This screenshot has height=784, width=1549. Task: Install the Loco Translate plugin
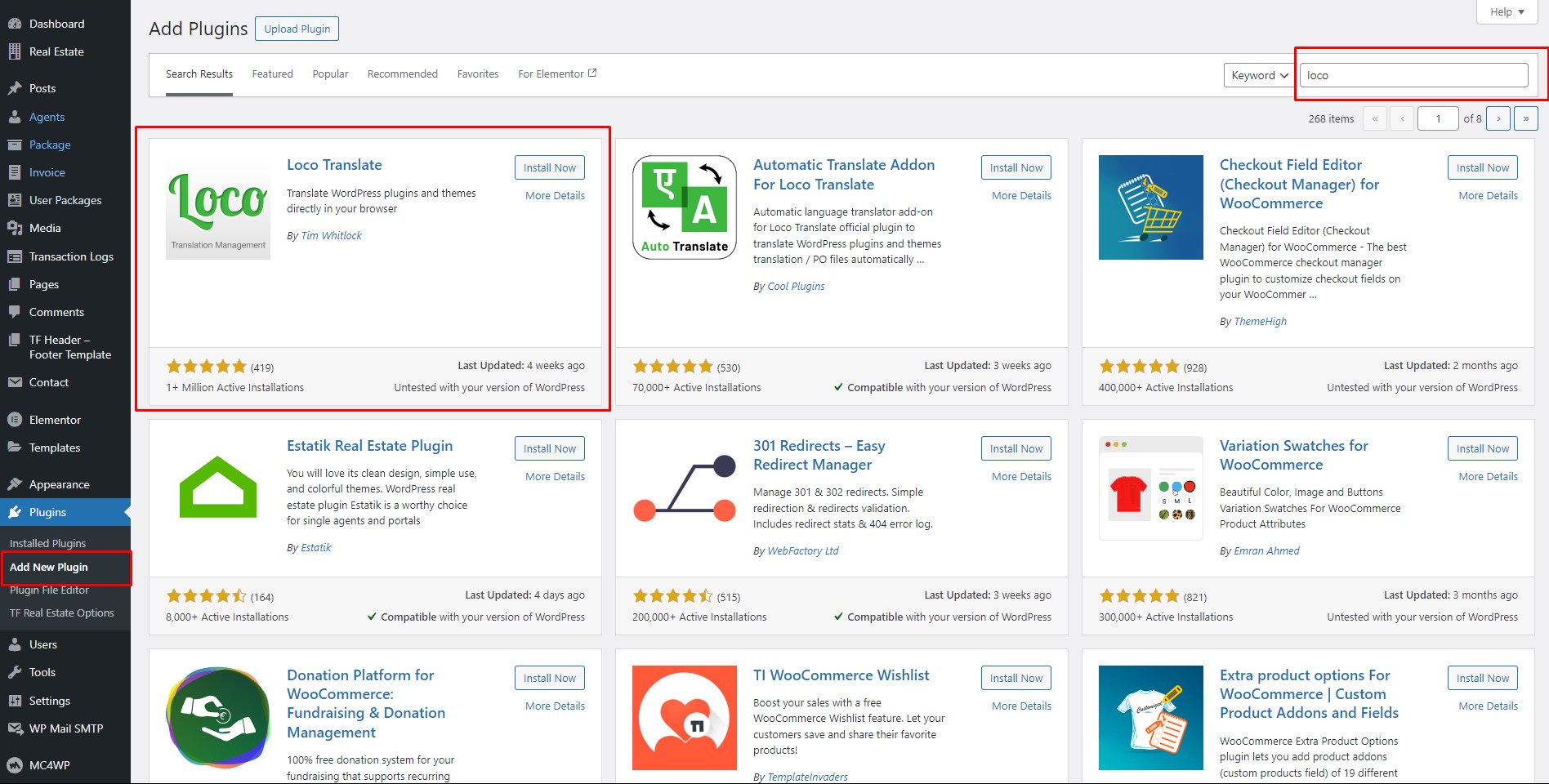550,167
